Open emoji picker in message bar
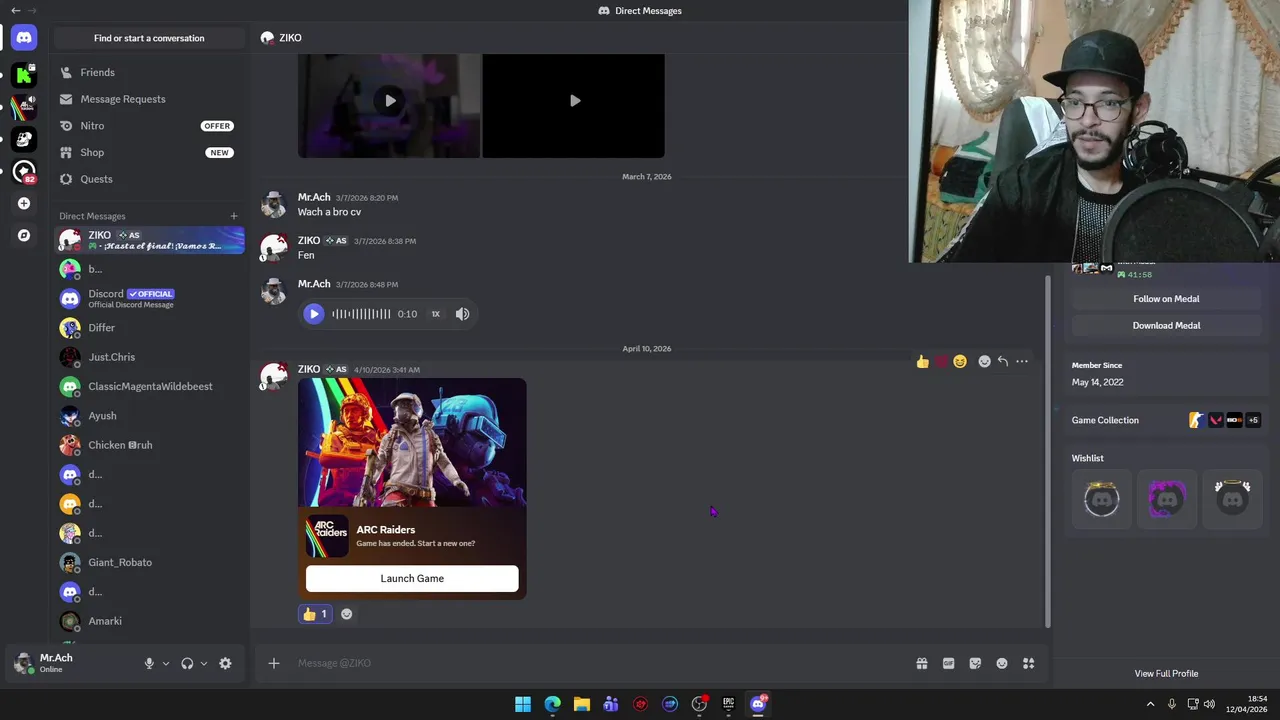 1002,663
